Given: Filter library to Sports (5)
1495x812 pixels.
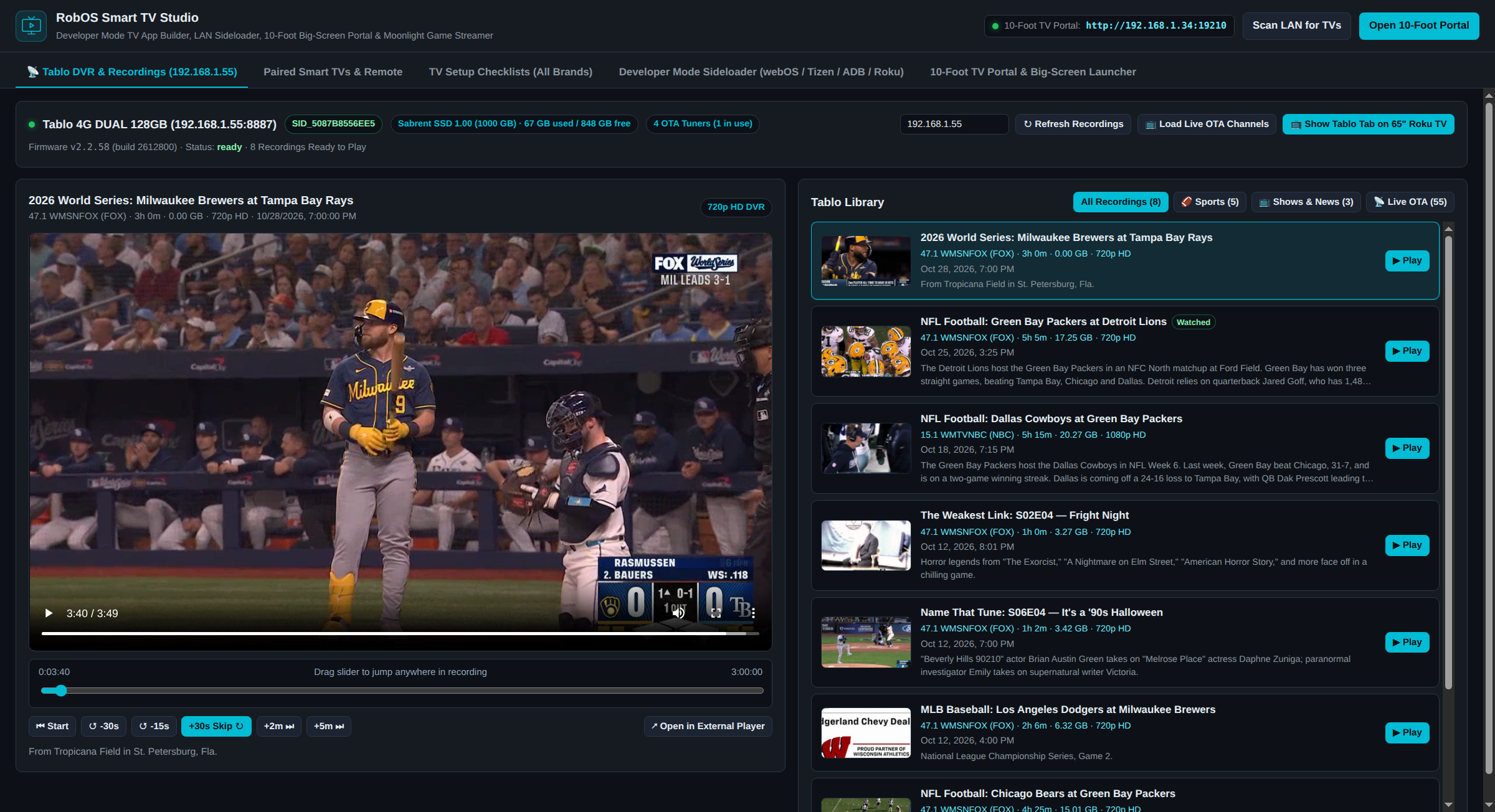Looking at the screenshot, I should [x=1210, y=202].
